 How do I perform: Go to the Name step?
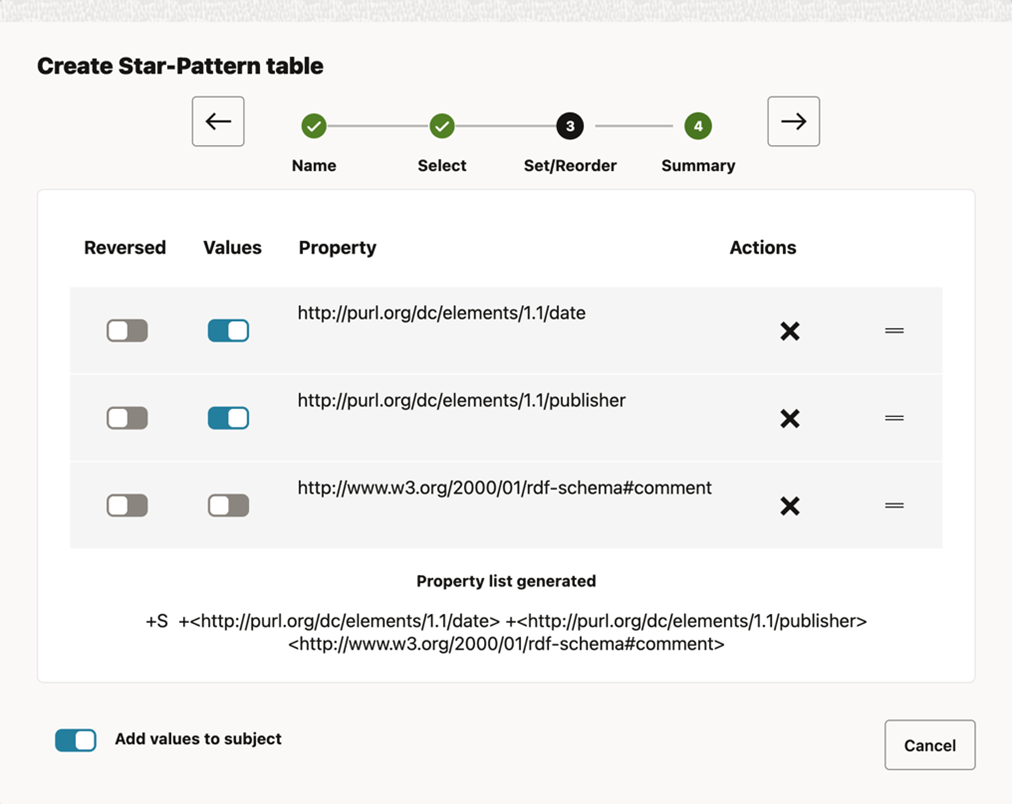pos(314,127)
